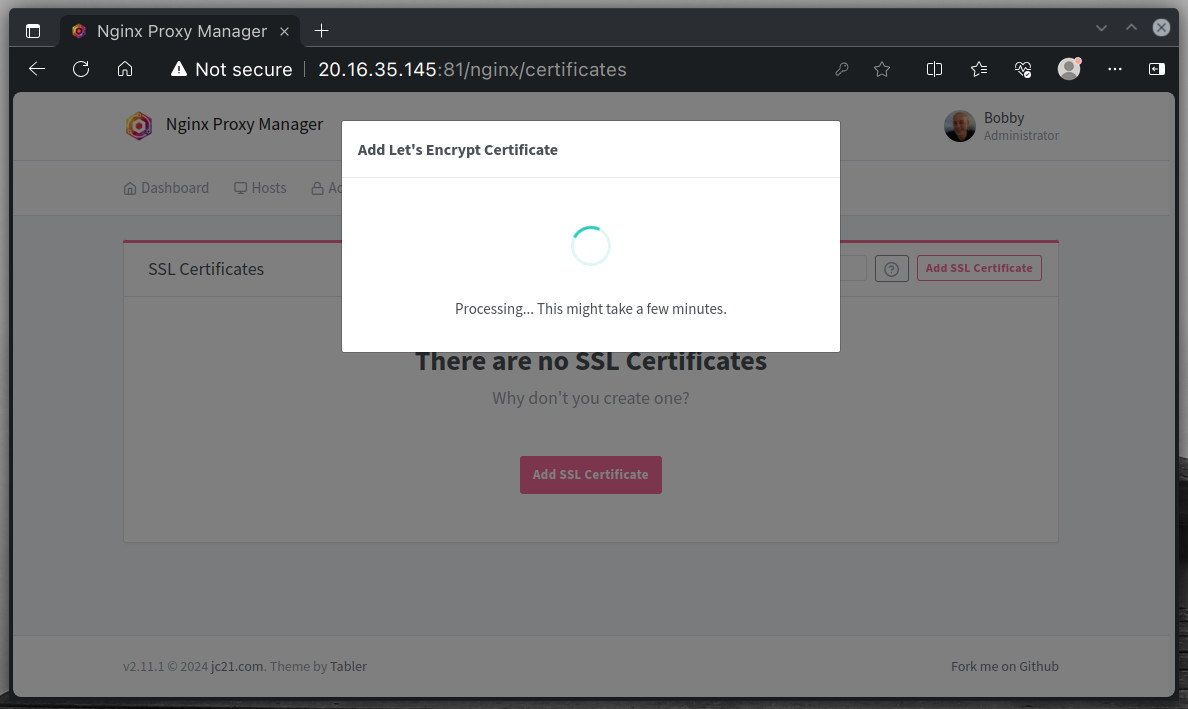The width and height of the screenshot is (1188, 709).
Task: Open the saved passwords key icon
Action: 842,69
